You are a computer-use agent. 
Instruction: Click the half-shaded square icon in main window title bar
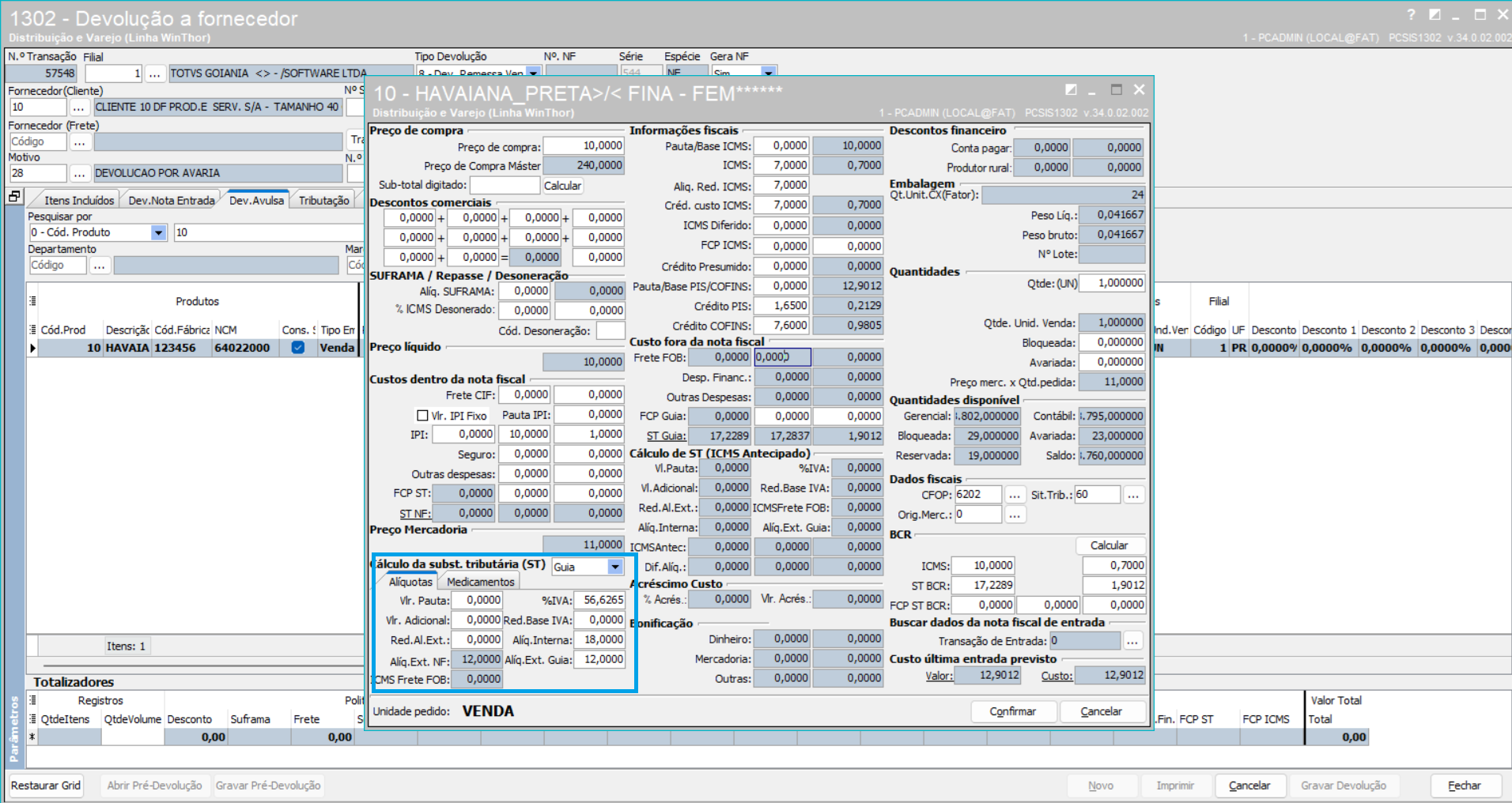tap(1435, 15)
